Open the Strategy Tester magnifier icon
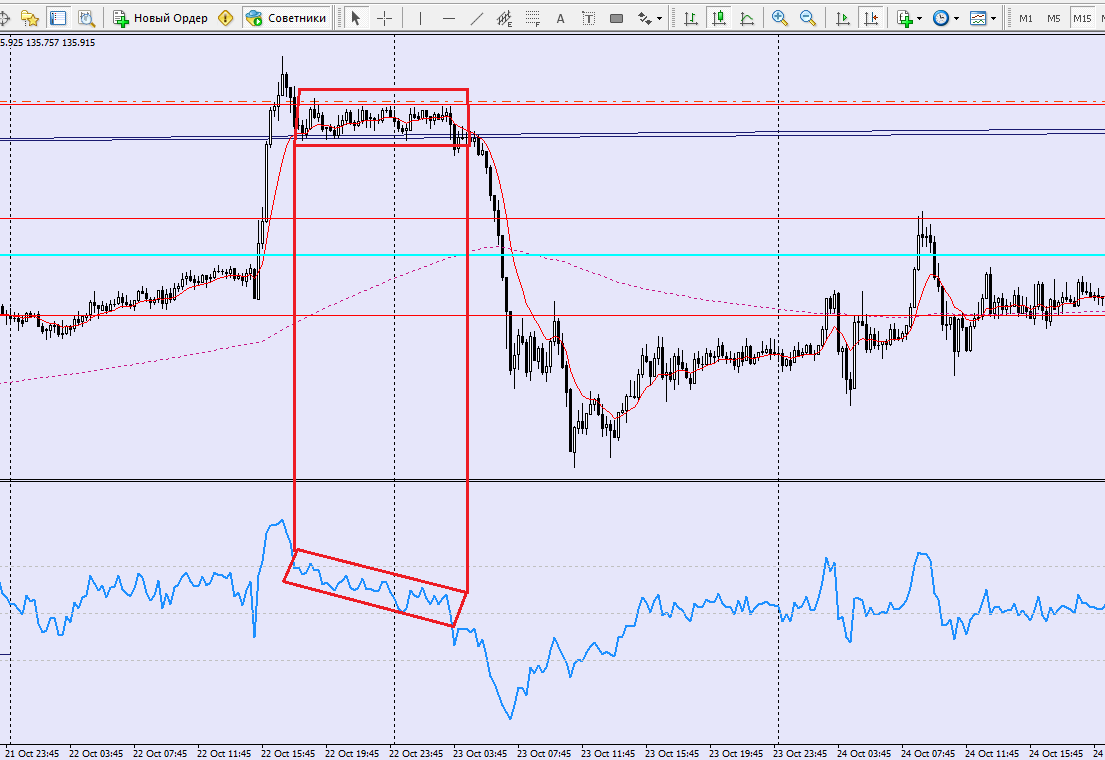Viewport: 1105px width, 760px height. pos(87,18)
